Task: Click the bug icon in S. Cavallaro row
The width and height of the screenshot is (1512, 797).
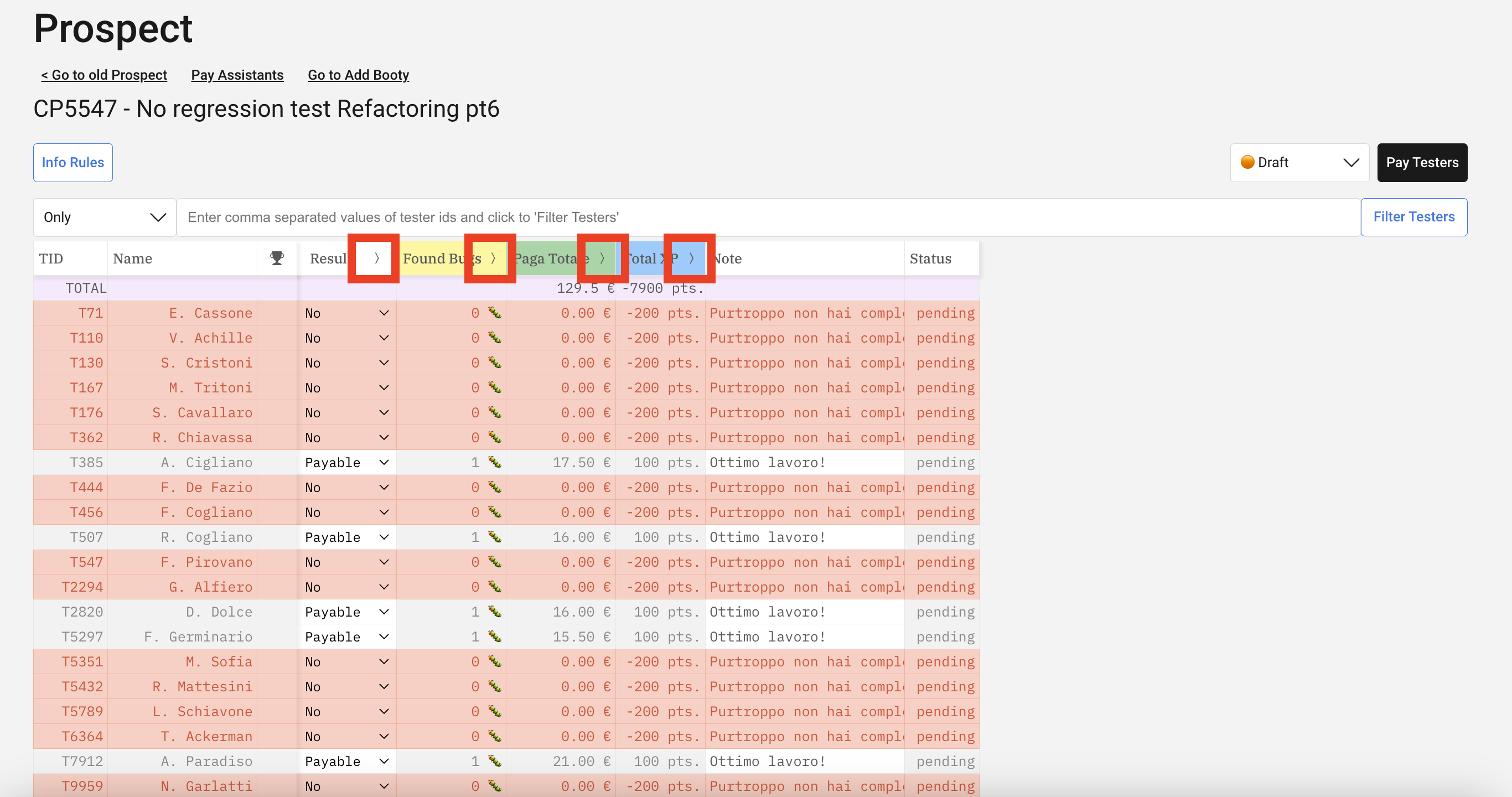Action: click(495, 412)
